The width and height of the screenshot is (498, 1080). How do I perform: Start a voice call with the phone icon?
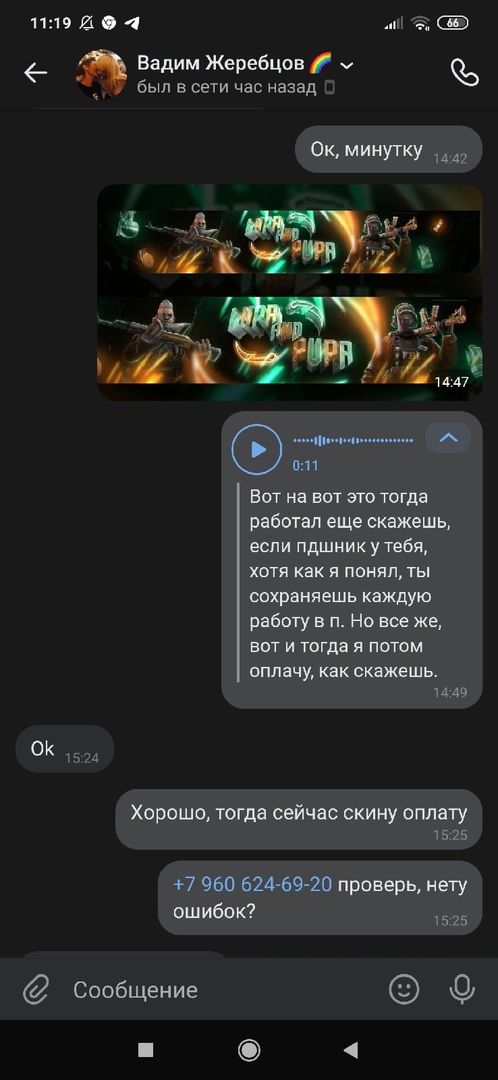(x=464, y=72)
